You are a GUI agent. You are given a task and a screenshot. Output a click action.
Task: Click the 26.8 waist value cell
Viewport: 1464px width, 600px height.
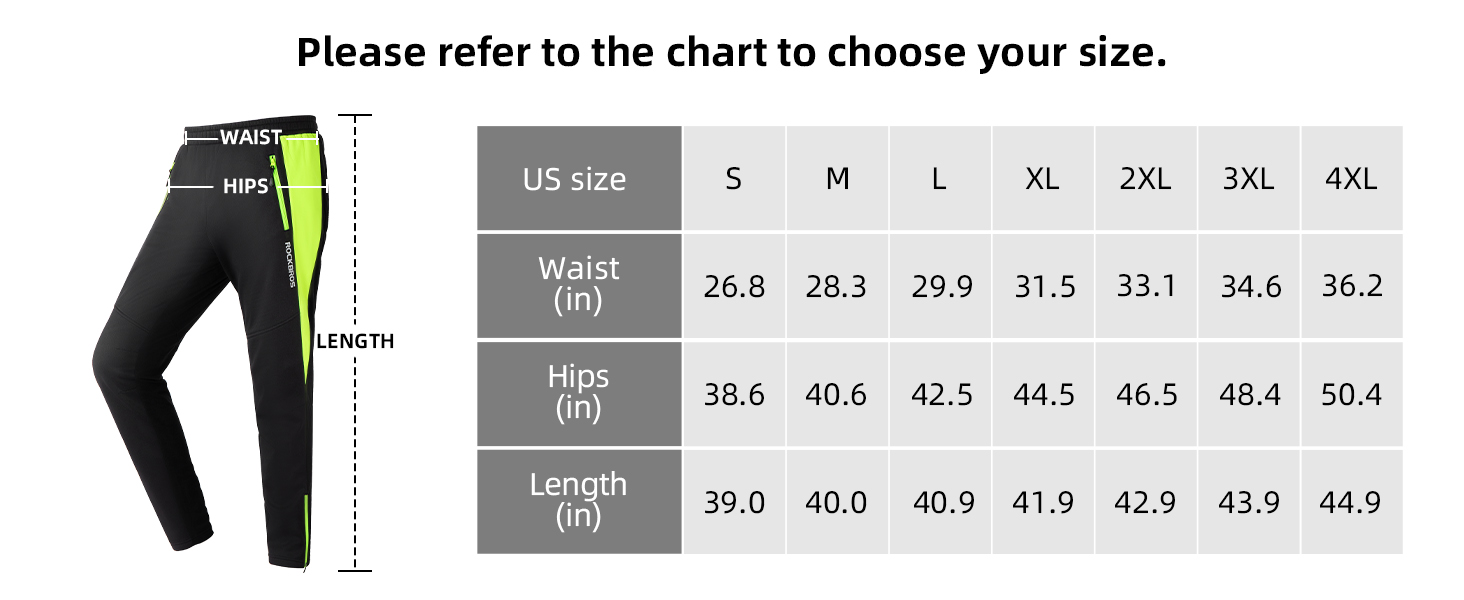pyautogui.click(x=734, y=288)
